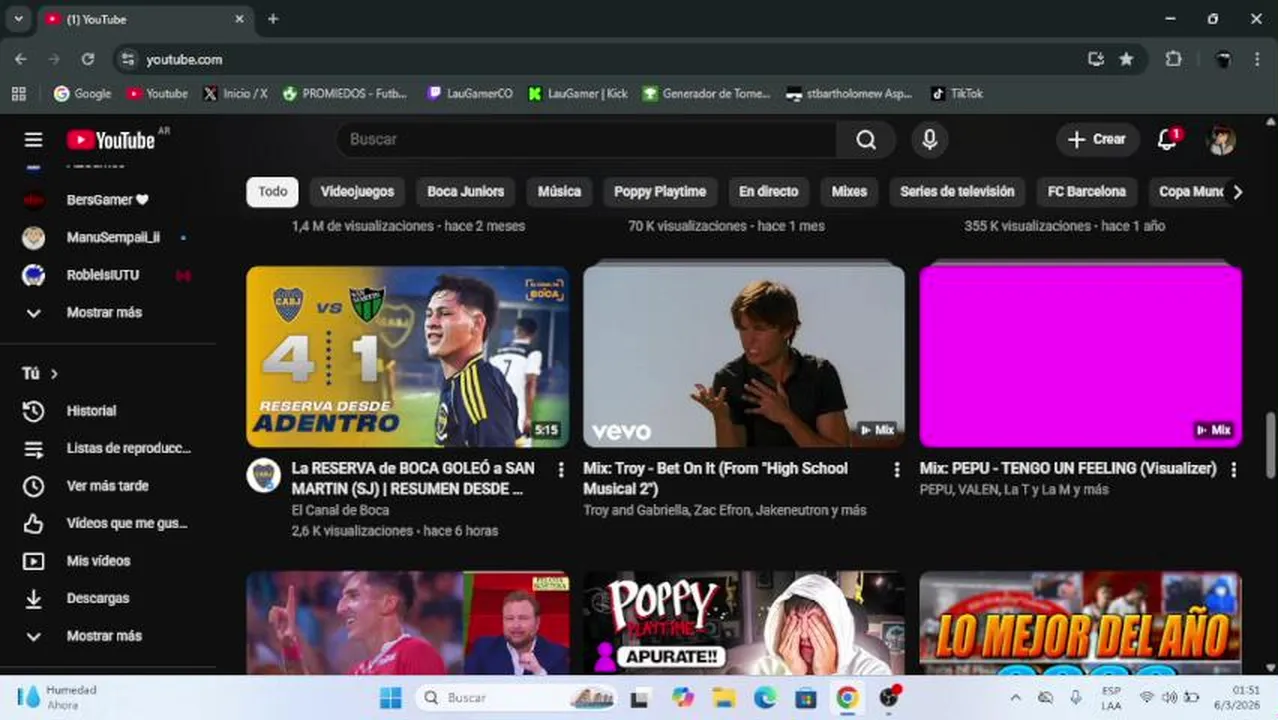Open Mis vídeos in sidebar
This screenshot has width=1278, height=720.
pyautogui.click(x=98, y=561)
